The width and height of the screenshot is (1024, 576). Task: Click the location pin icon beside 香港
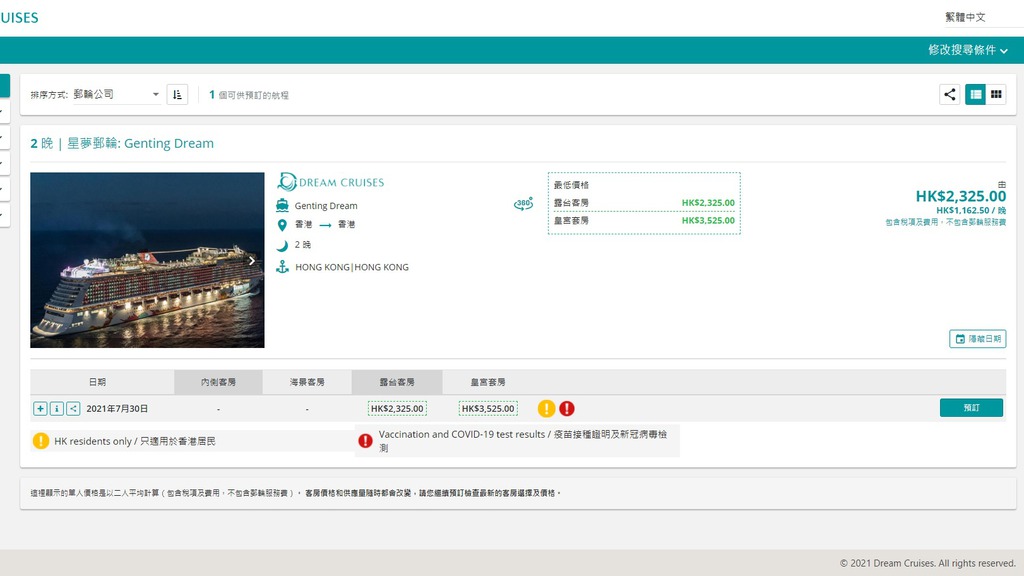(282, 225)
